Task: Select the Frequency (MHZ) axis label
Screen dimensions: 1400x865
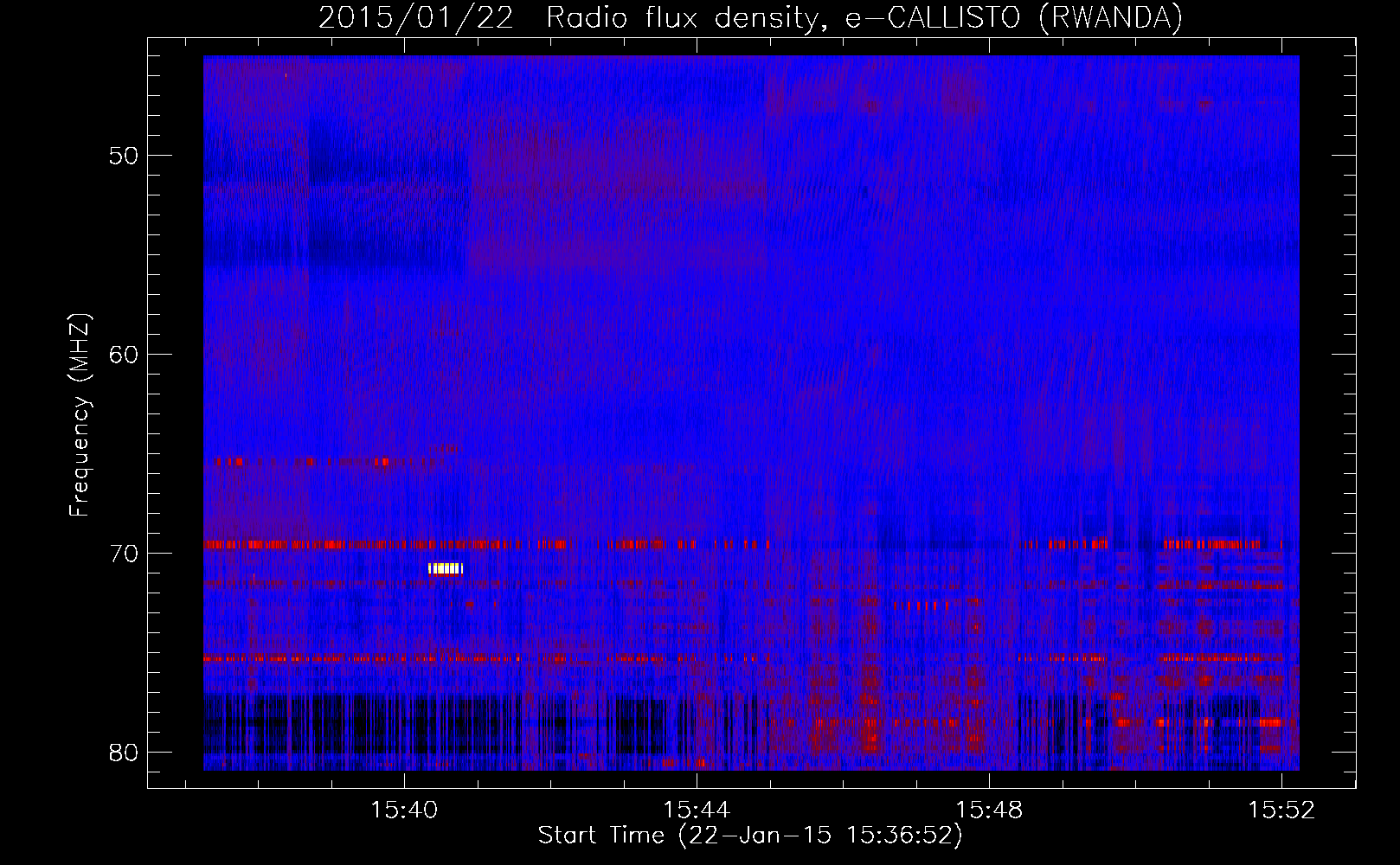Action: [x=80, y=416]
